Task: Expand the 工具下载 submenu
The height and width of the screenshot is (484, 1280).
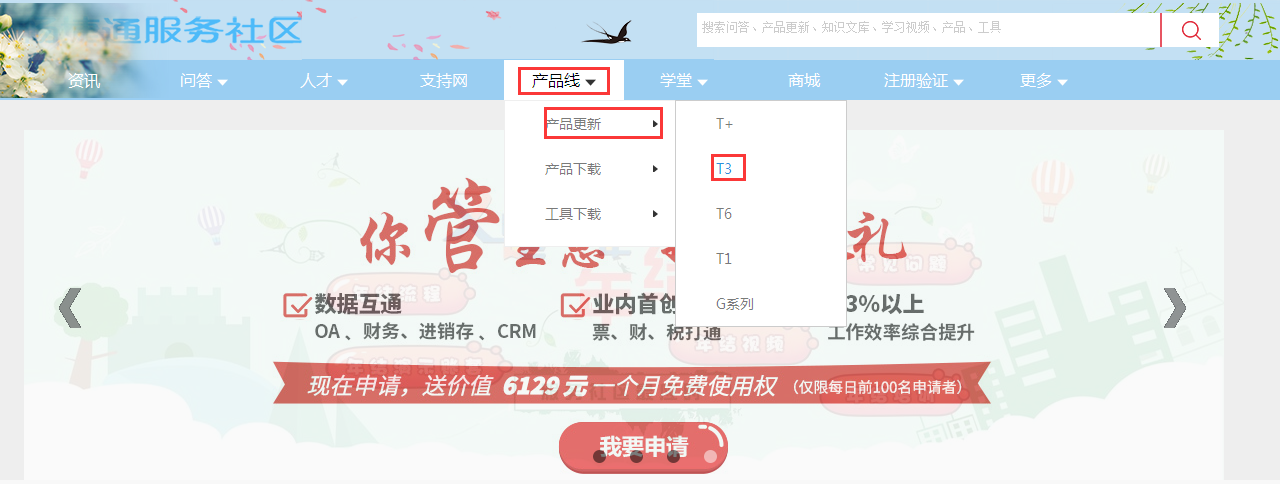Action: (x=601, y=214)
